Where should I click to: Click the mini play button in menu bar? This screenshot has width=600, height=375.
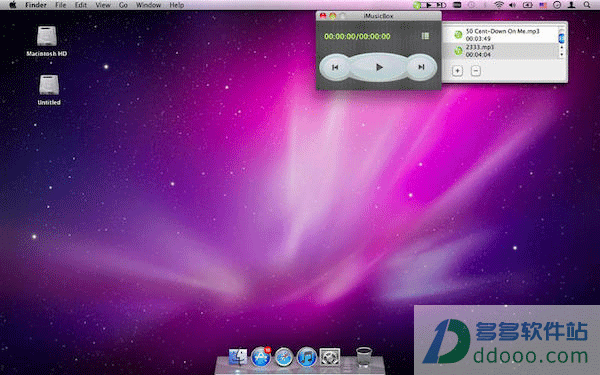(x=429, y=5)
